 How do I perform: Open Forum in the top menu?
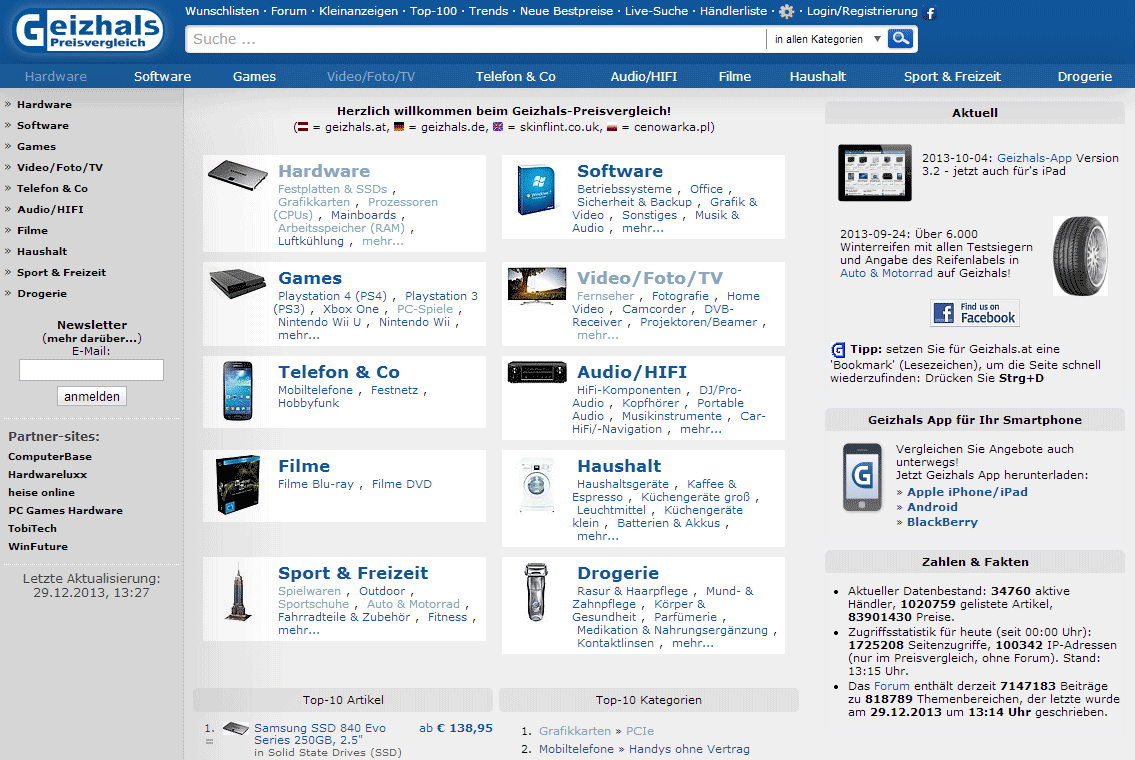(289, 11)
